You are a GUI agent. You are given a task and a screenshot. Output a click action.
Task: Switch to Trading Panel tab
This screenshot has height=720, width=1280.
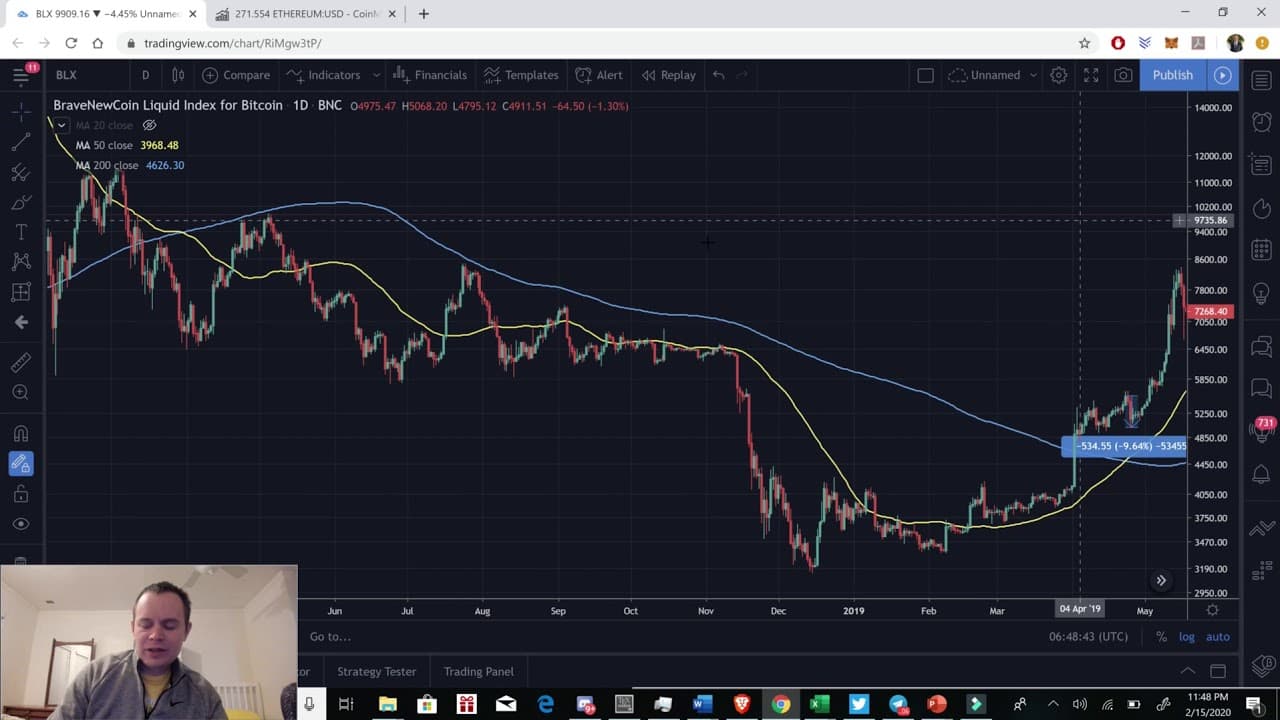(478, 671)
